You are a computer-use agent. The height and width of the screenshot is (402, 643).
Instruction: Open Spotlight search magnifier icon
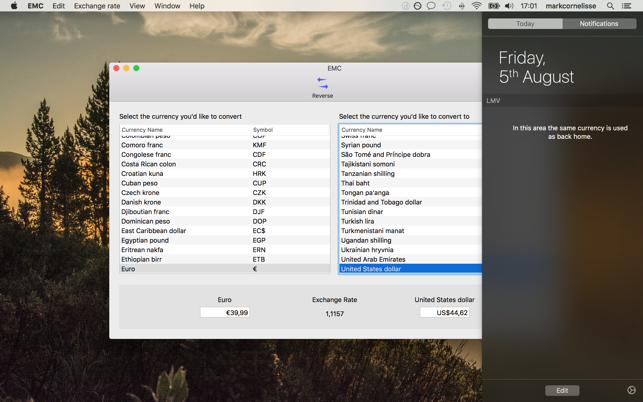tap(610, 6)
